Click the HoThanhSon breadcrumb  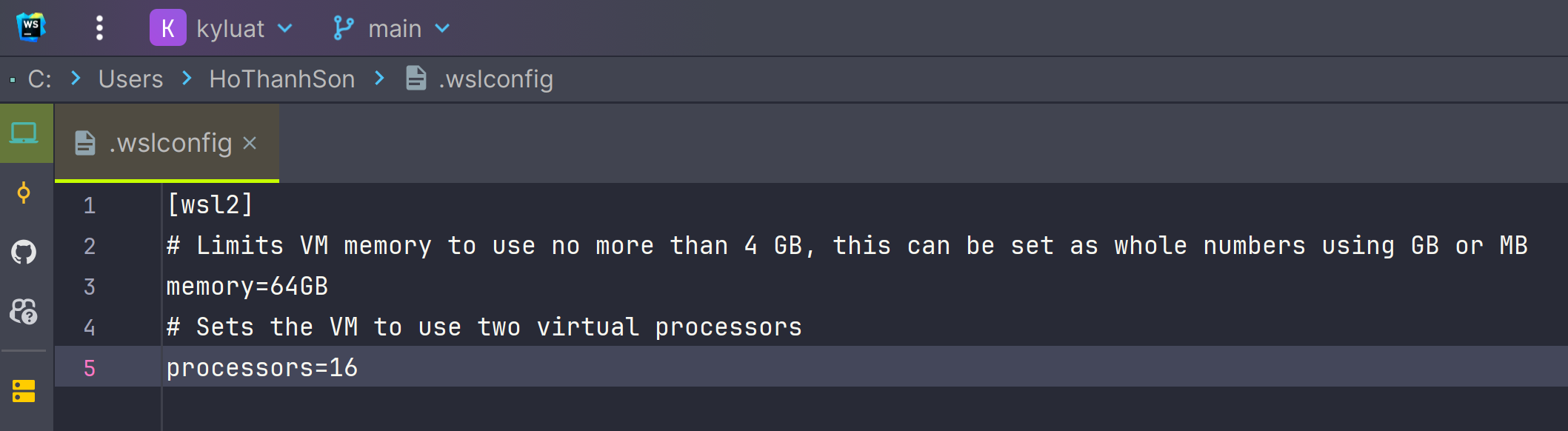[281, 78]
